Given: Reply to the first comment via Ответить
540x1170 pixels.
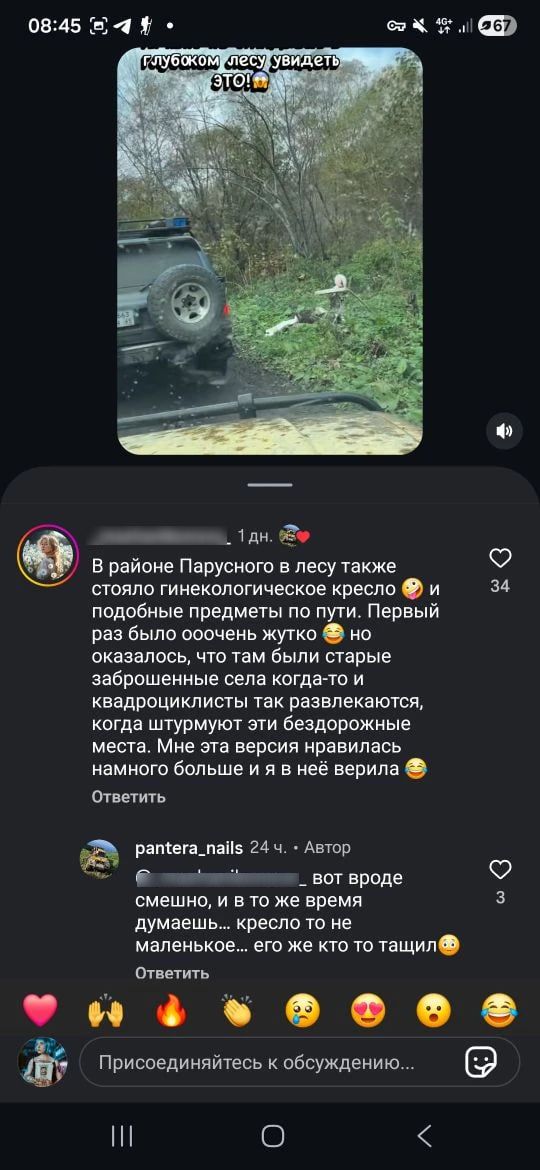Looking at the screenshot, I should pyautogui.click(x=128, y=797).
